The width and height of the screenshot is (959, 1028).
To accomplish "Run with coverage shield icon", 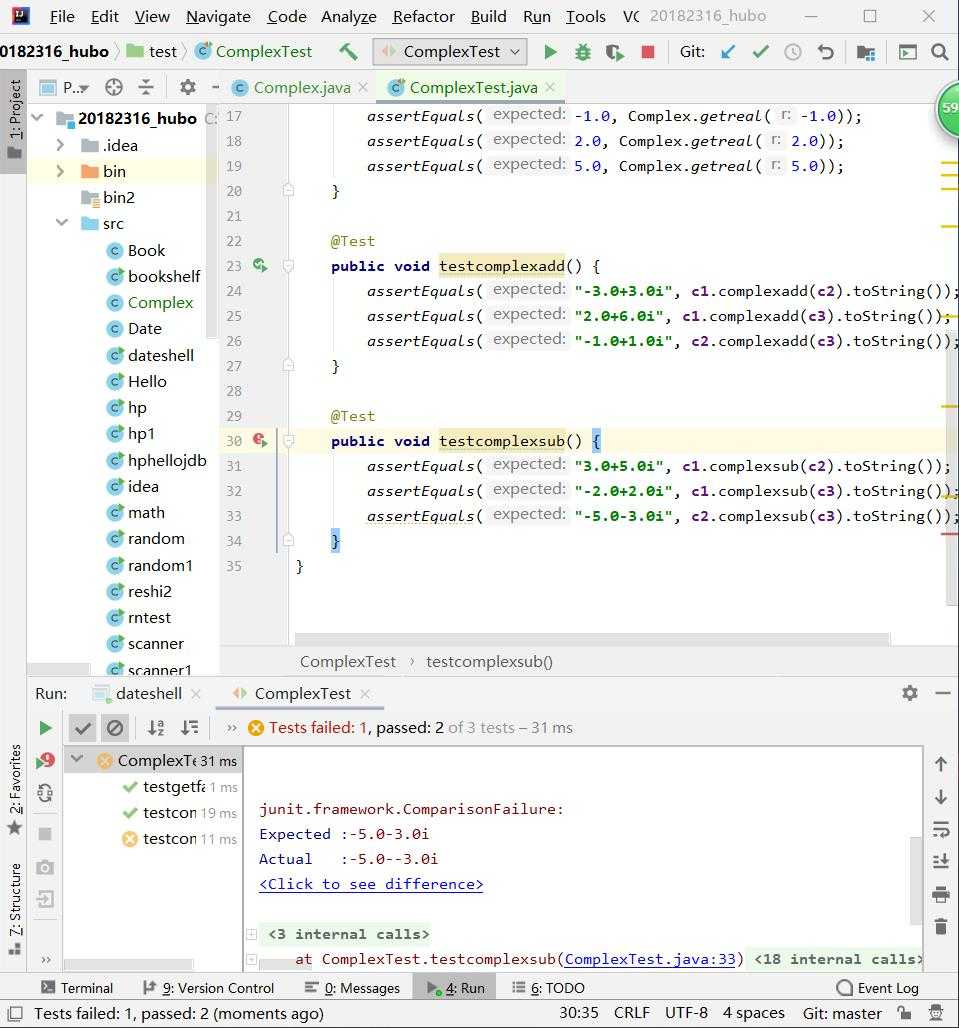I will [x=614, y=52].
